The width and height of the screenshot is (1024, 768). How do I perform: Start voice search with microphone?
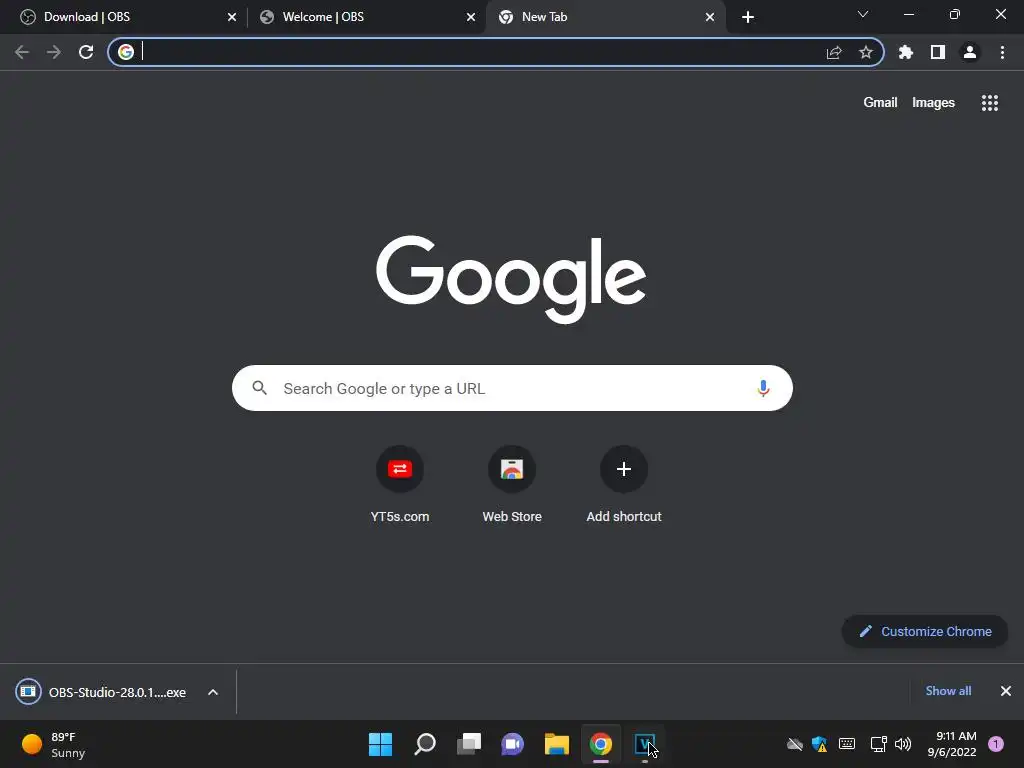pyautogui.click(x=763, y=389)
